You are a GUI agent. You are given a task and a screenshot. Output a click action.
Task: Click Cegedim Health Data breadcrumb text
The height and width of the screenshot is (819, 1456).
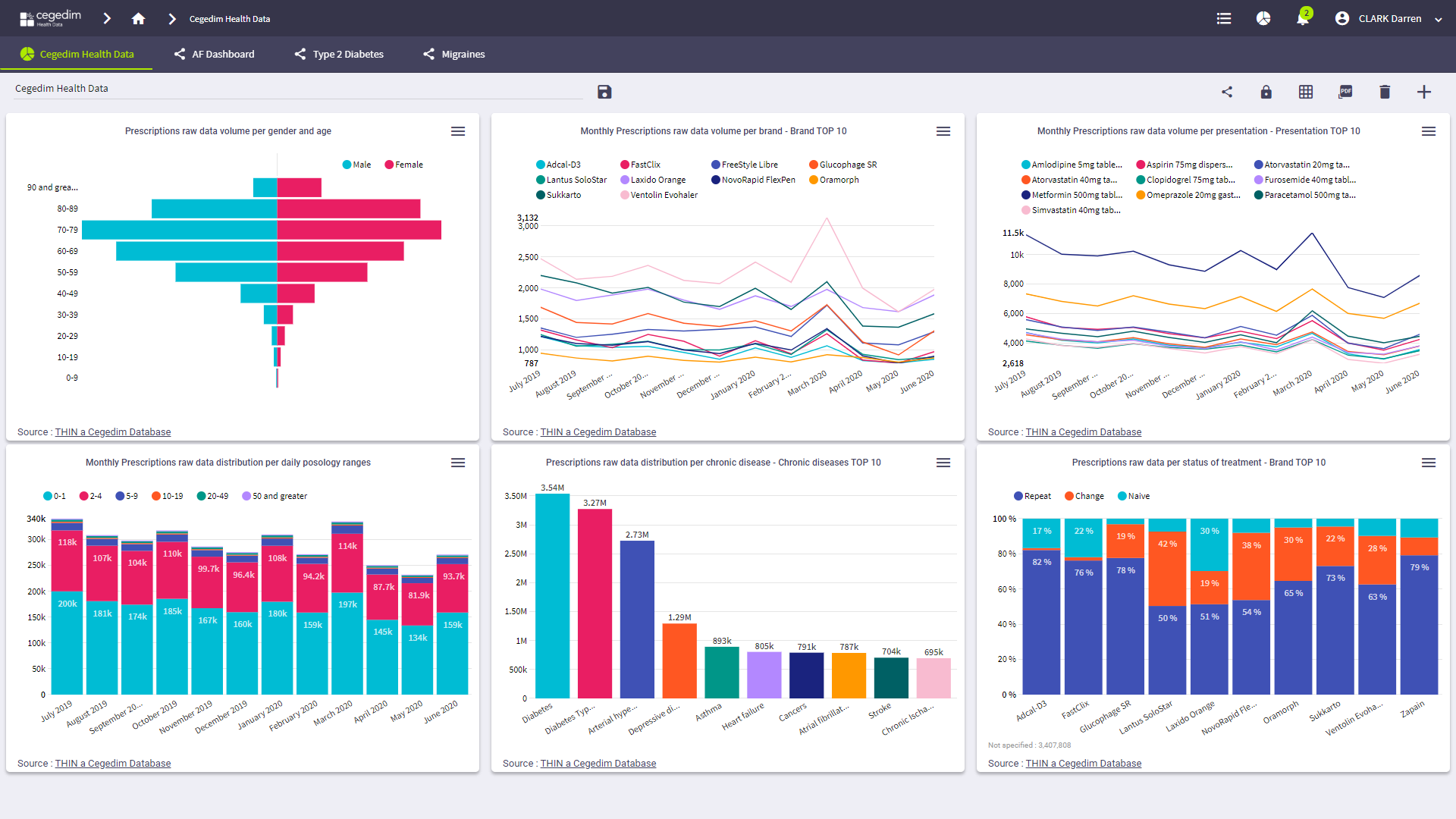point(230,19)
